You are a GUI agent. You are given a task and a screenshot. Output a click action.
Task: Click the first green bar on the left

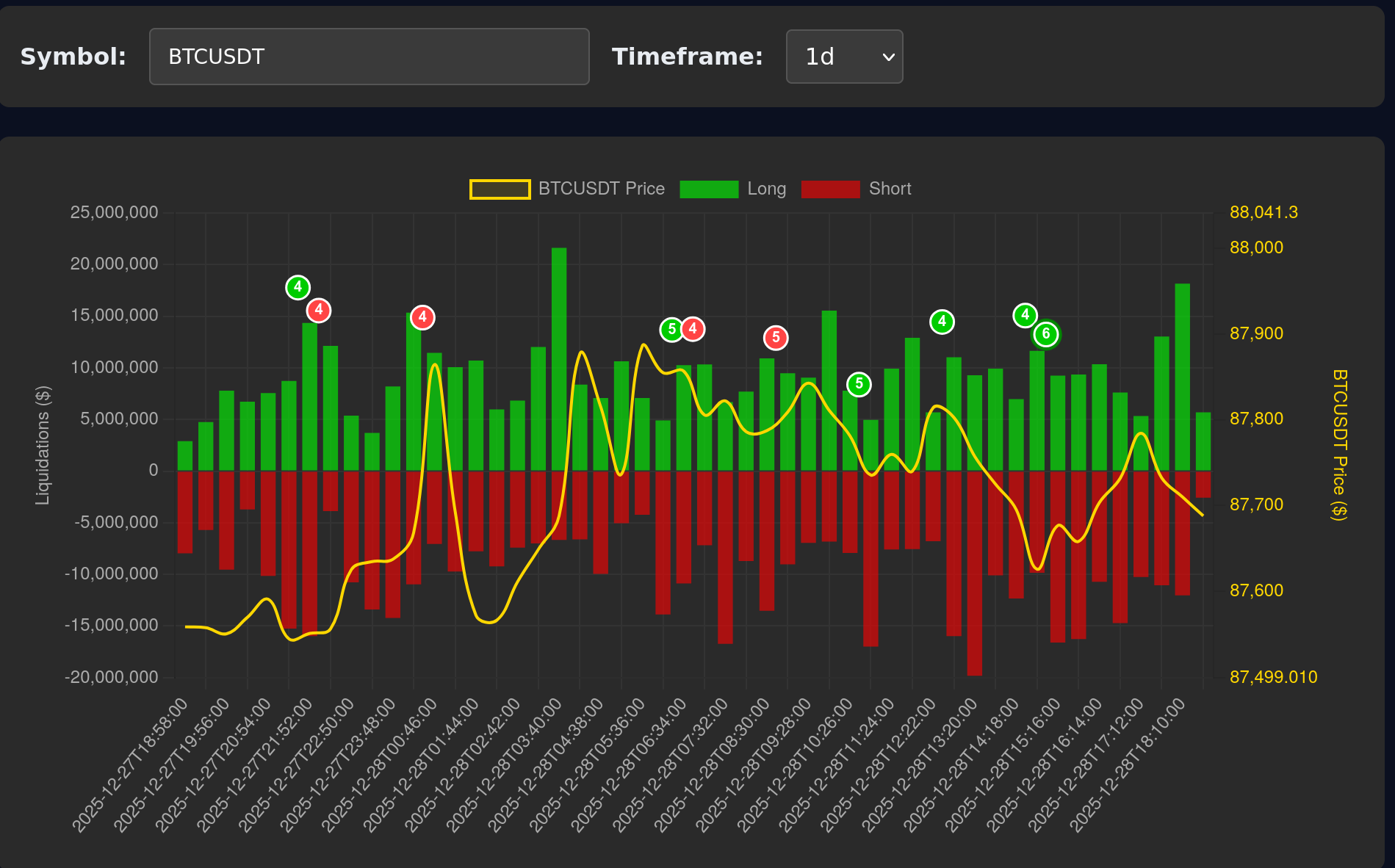(x=185, y=456)
